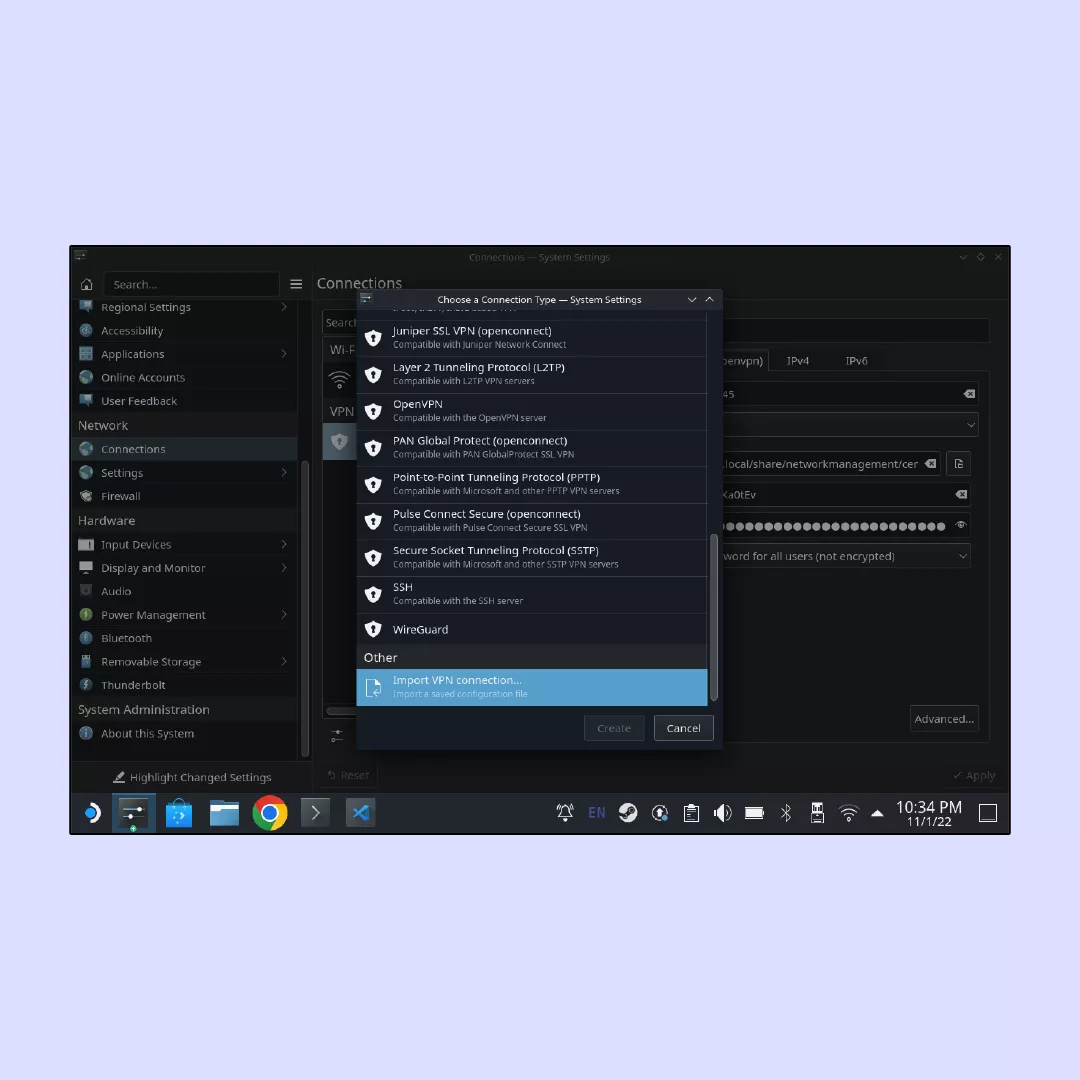Open Klipper clipboard from the system tray
The width and height of the screenshot is (1080, 1080).
point(691,813)
